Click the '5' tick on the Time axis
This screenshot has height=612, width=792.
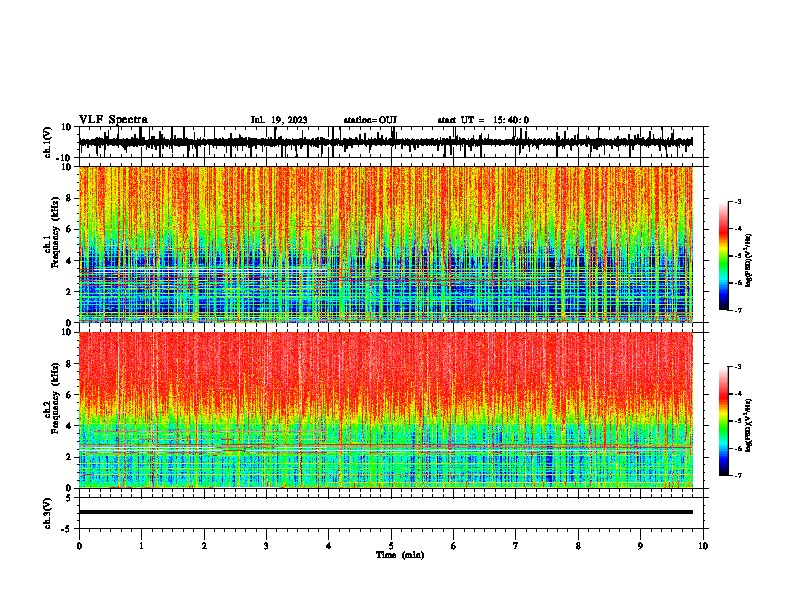point(391,546)
